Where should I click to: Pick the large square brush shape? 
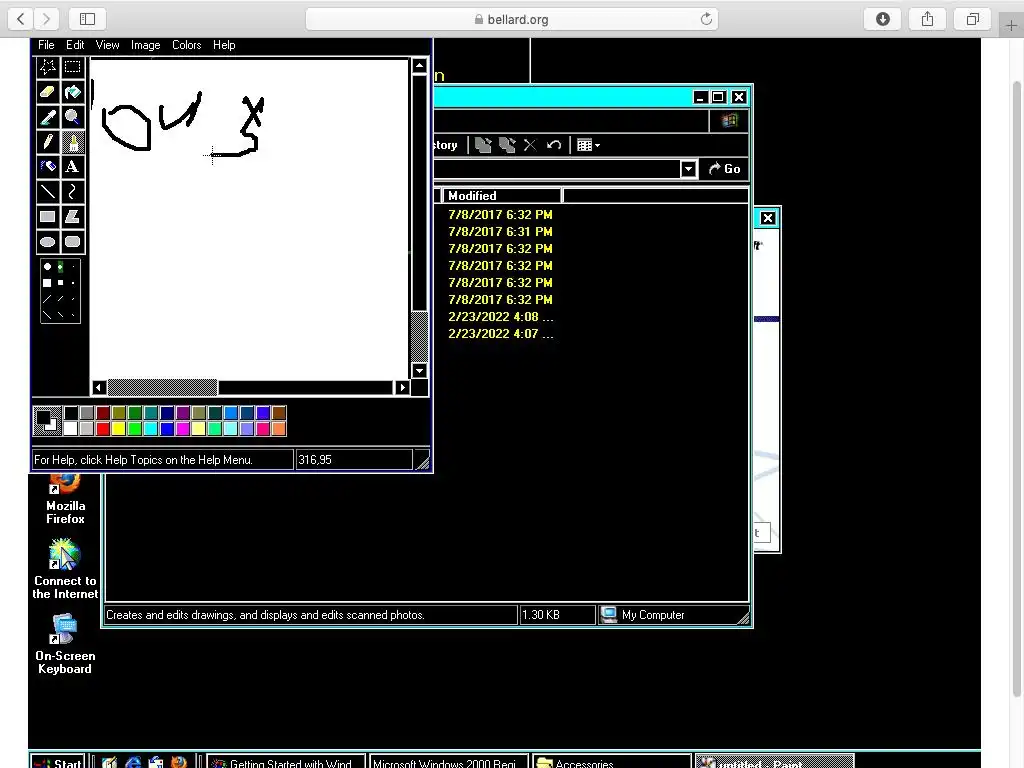click(x=47, y=283)
